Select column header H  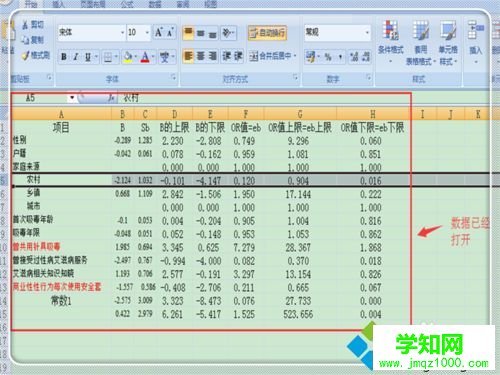[x=373, y=114]
